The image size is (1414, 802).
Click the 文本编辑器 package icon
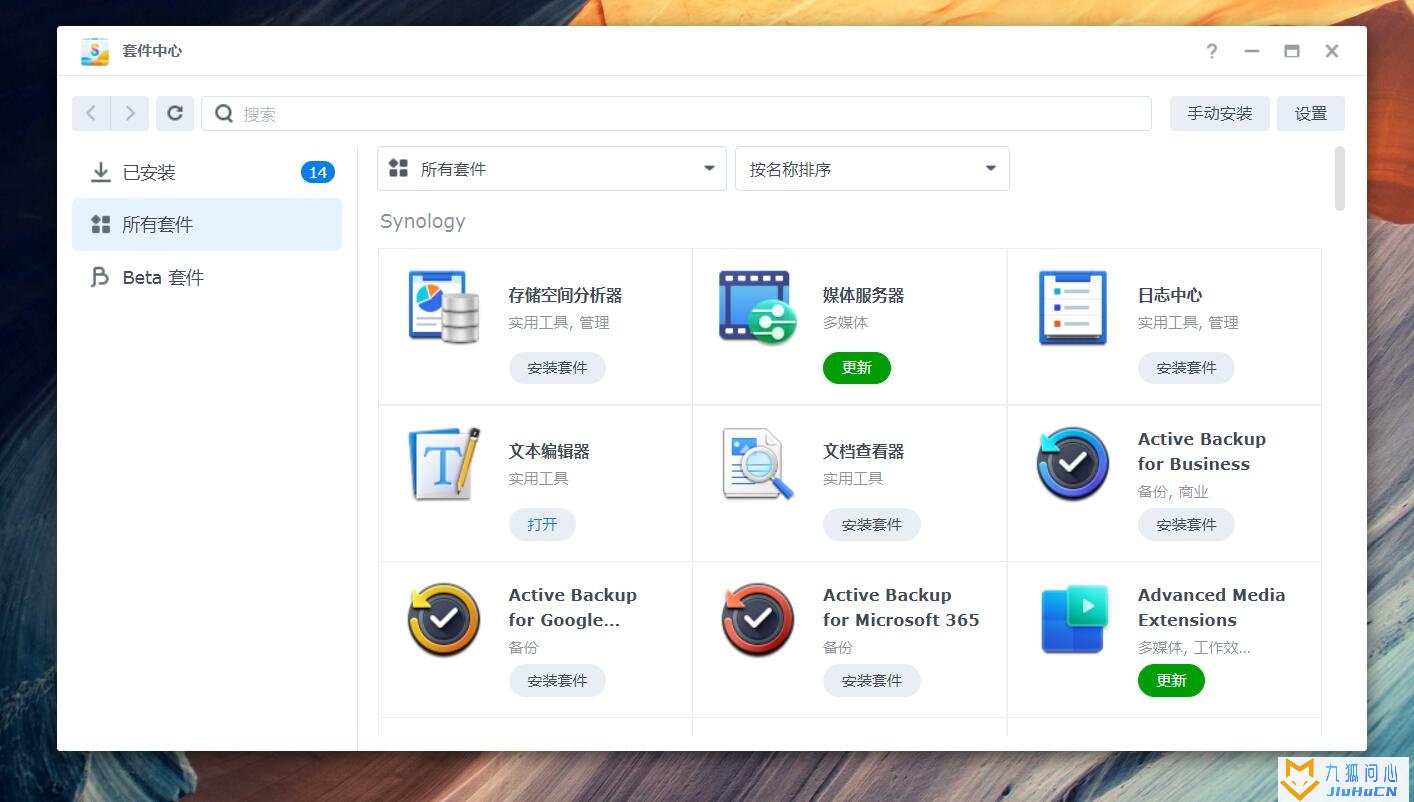[445, 464]
